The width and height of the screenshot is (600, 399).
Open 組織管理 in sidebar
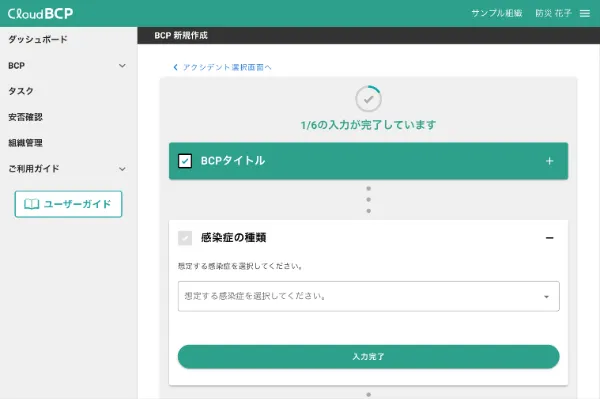(x=25, y=143)
